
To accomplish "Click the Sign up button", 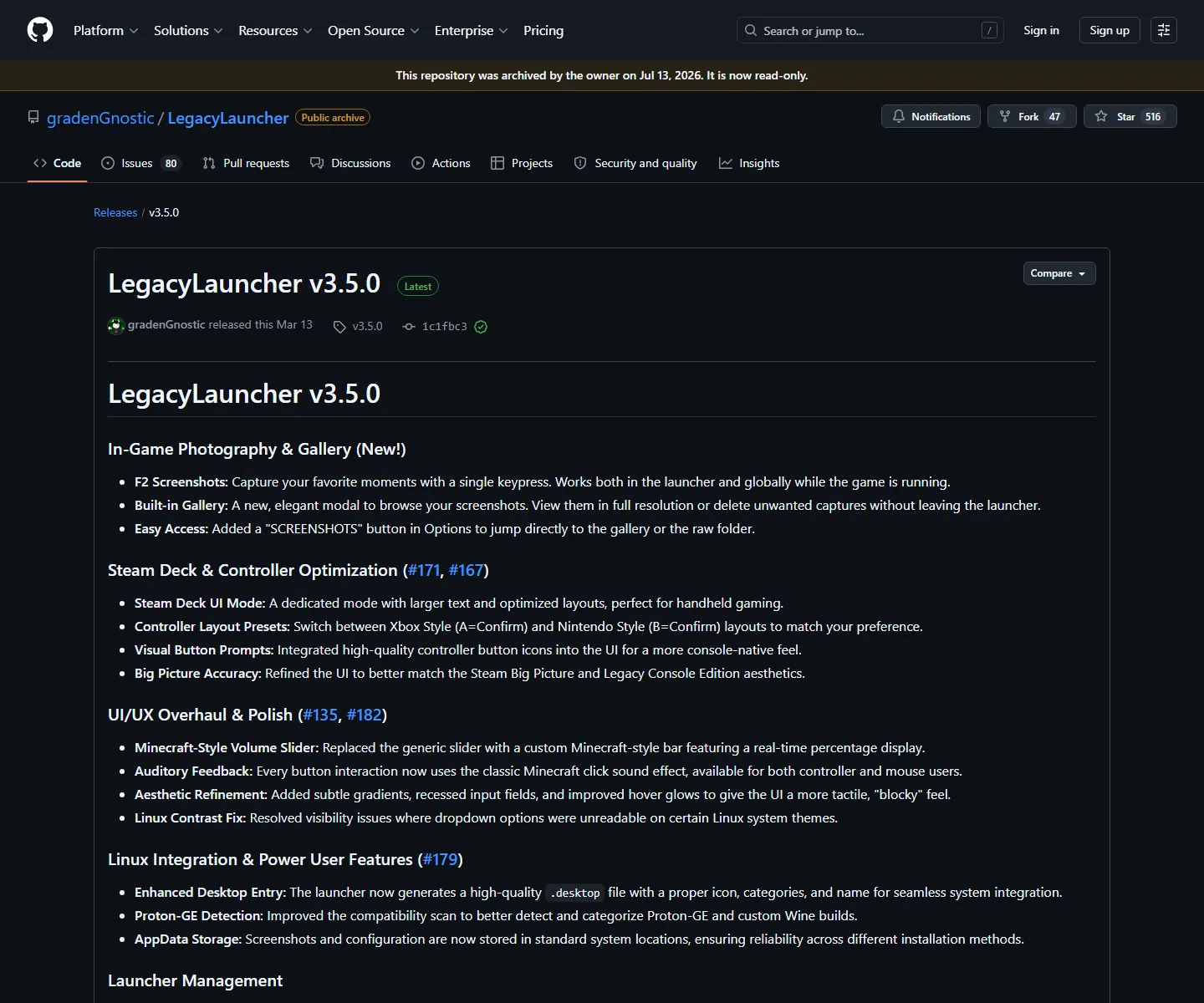I will click(1110, 30).
